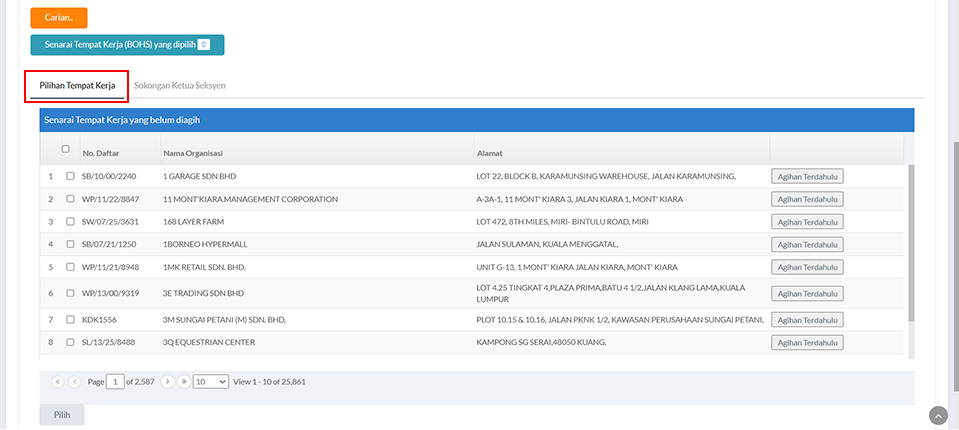Screen dimensions: 959x430
Task: Select the 1MK RETAIL SDN. BHD. checkbox
Action: (70, 267)
